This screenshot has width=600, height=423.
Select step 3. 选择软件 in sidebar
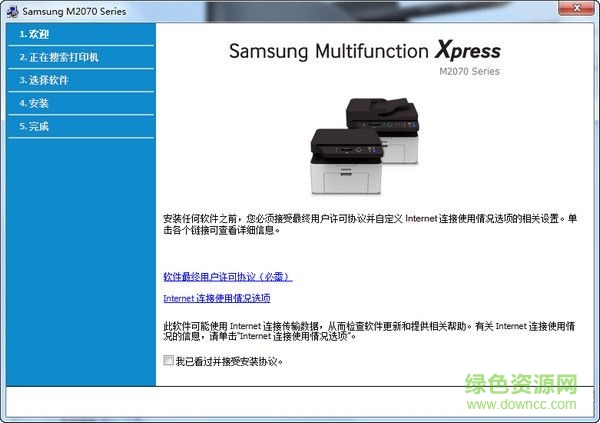[x=81, y=80]
